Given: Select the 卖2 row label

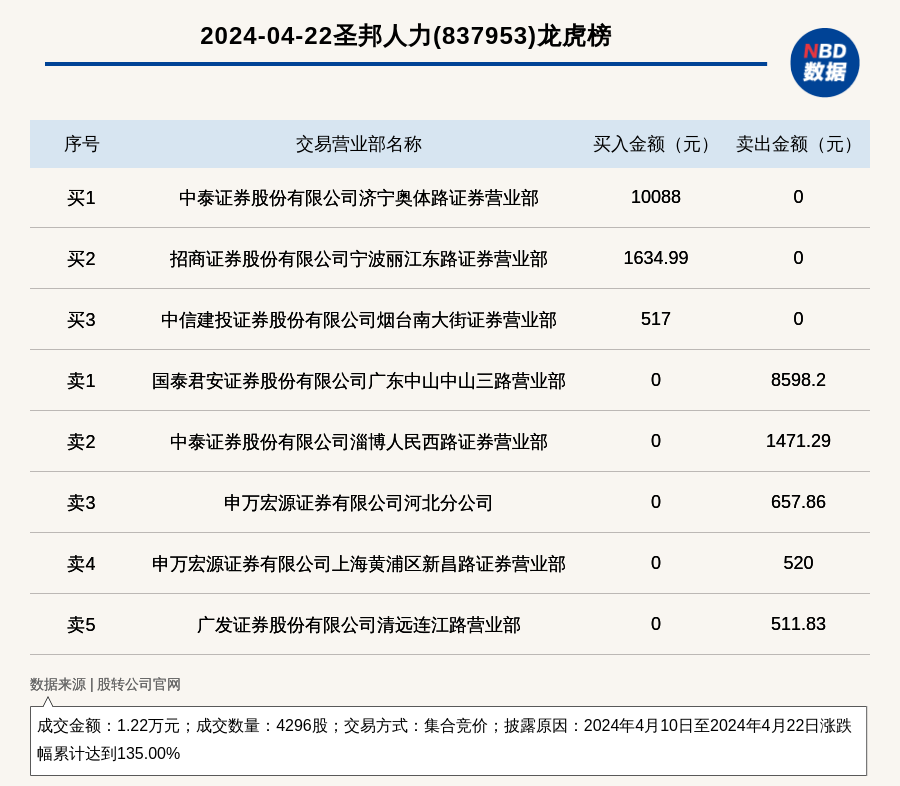Looking at the screenshot, I should pyautogui.click(x=82, y=442).
